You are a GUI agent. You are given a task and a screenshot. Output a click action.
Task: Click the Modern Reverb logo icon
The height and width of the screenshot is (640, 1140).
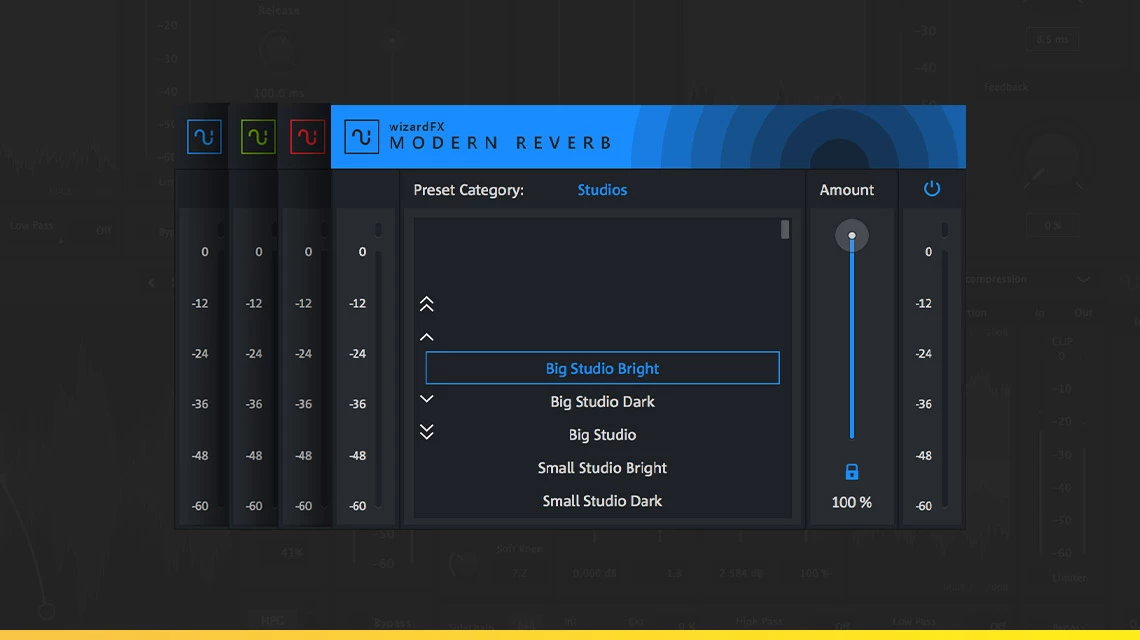click(x=361, y=137)
